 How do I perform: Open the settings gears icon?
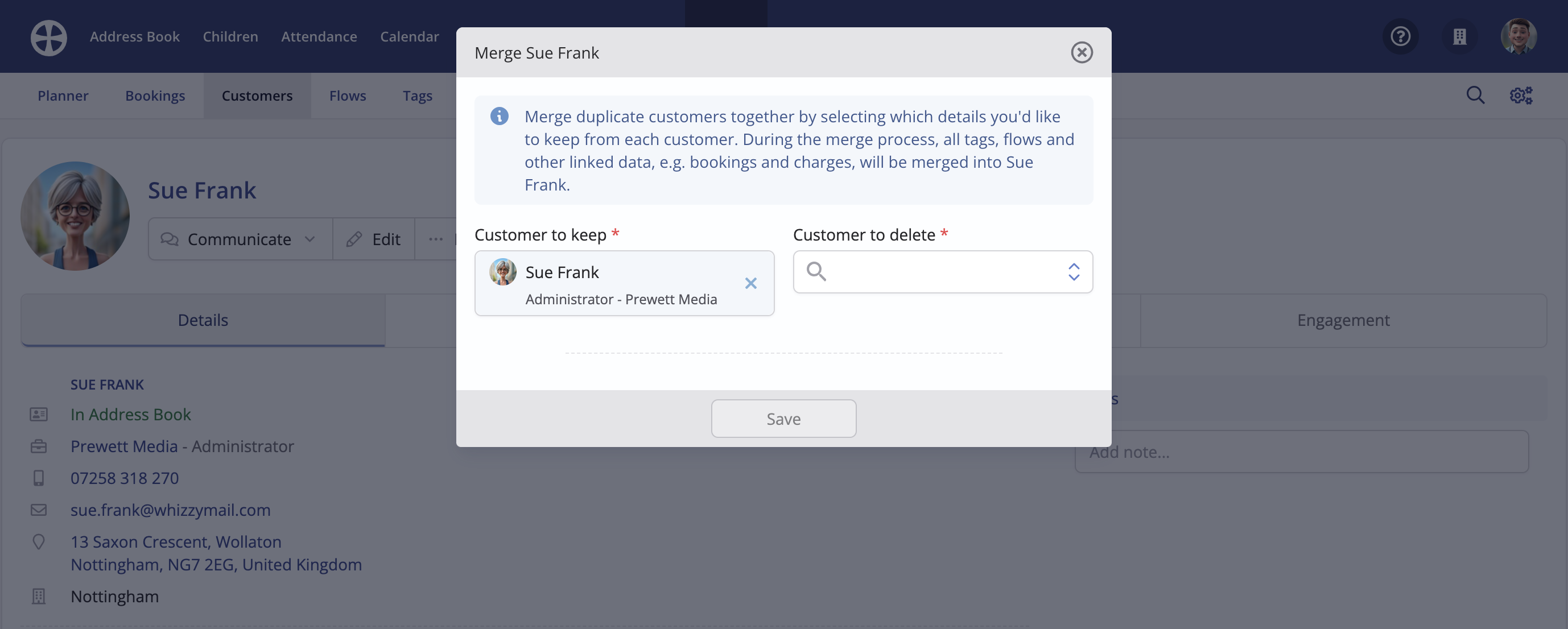point(1521,95)
